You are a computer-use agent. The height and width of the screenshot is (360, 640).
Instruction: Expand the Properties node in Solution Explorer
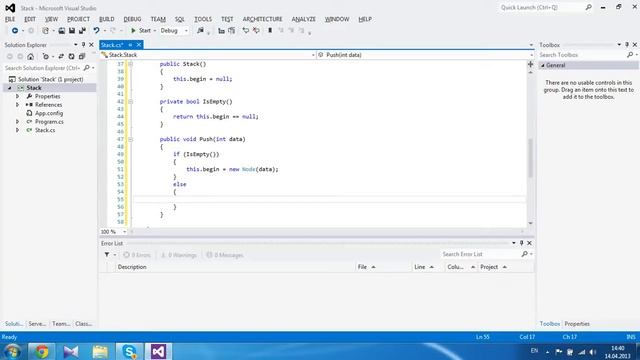click(18, 96)
